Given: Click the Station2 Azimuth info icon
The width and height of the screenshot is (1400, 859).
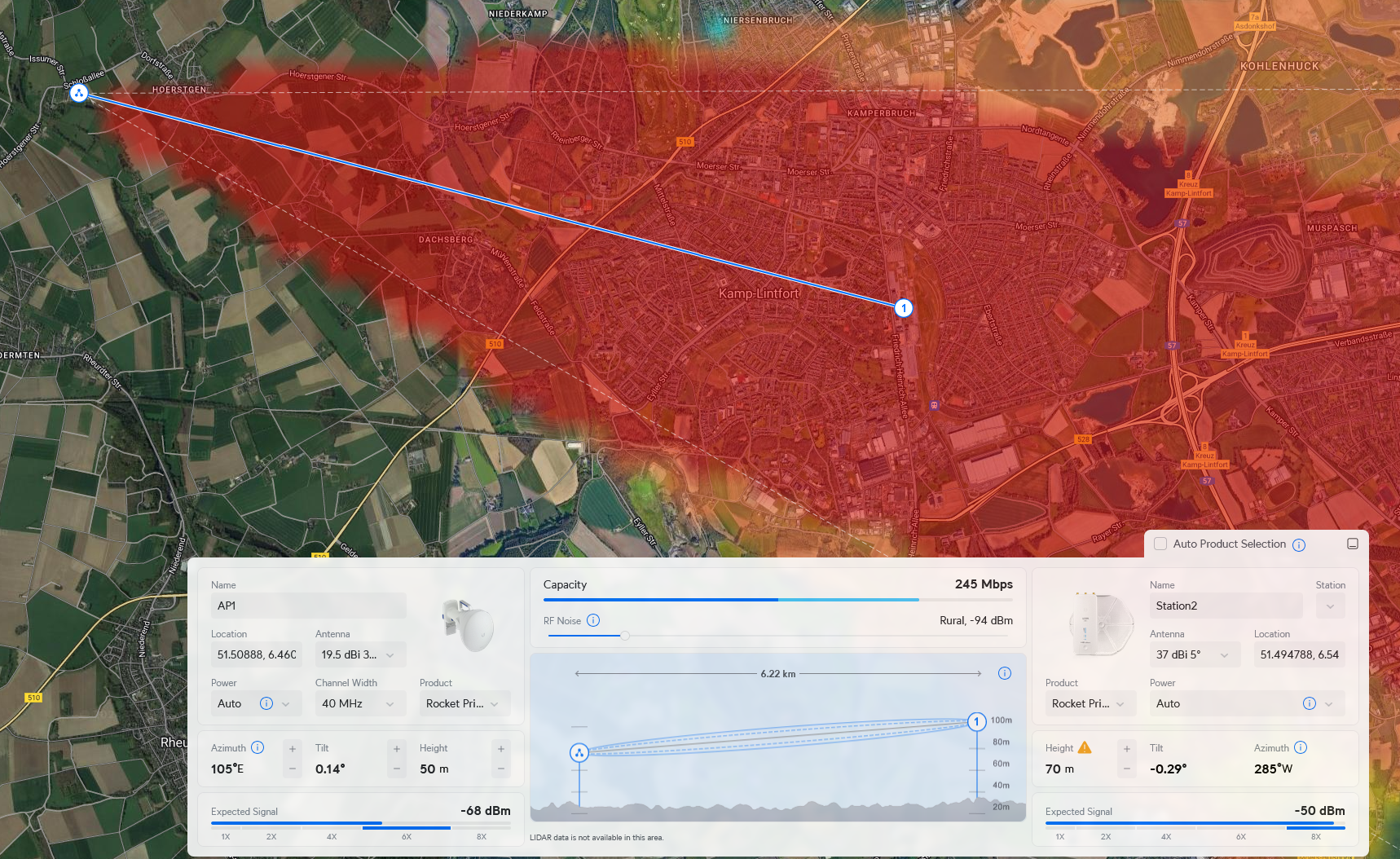Looking at the screenshot, I should [x=1301, y=747].
